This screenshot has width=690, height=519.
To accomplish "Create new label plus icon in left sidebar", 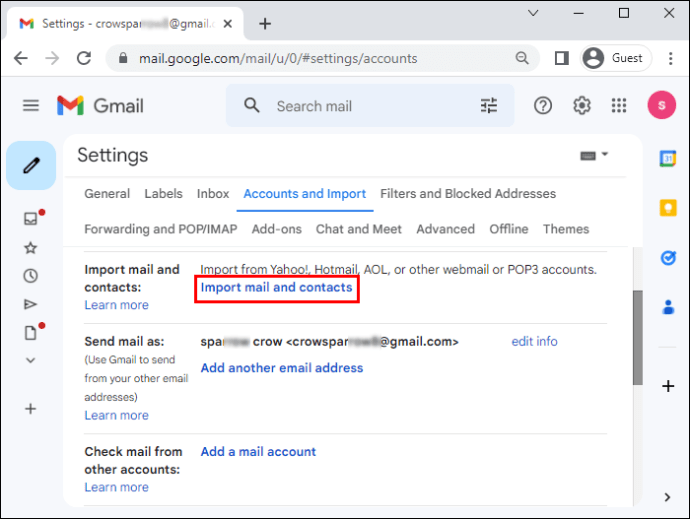I will 30,409.
